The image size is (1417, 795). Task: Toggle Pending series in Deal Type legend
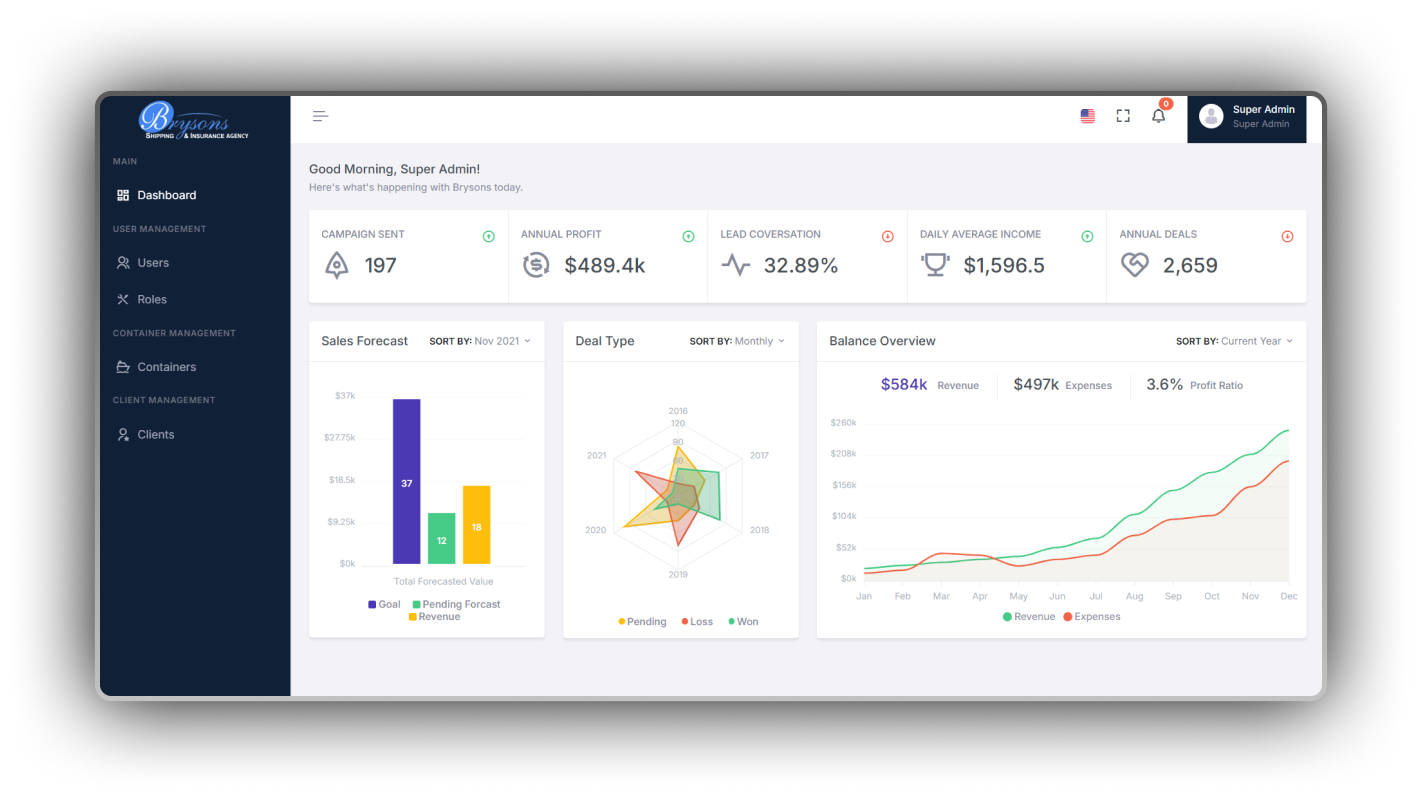pyautogui.click(x=641, y=622)
